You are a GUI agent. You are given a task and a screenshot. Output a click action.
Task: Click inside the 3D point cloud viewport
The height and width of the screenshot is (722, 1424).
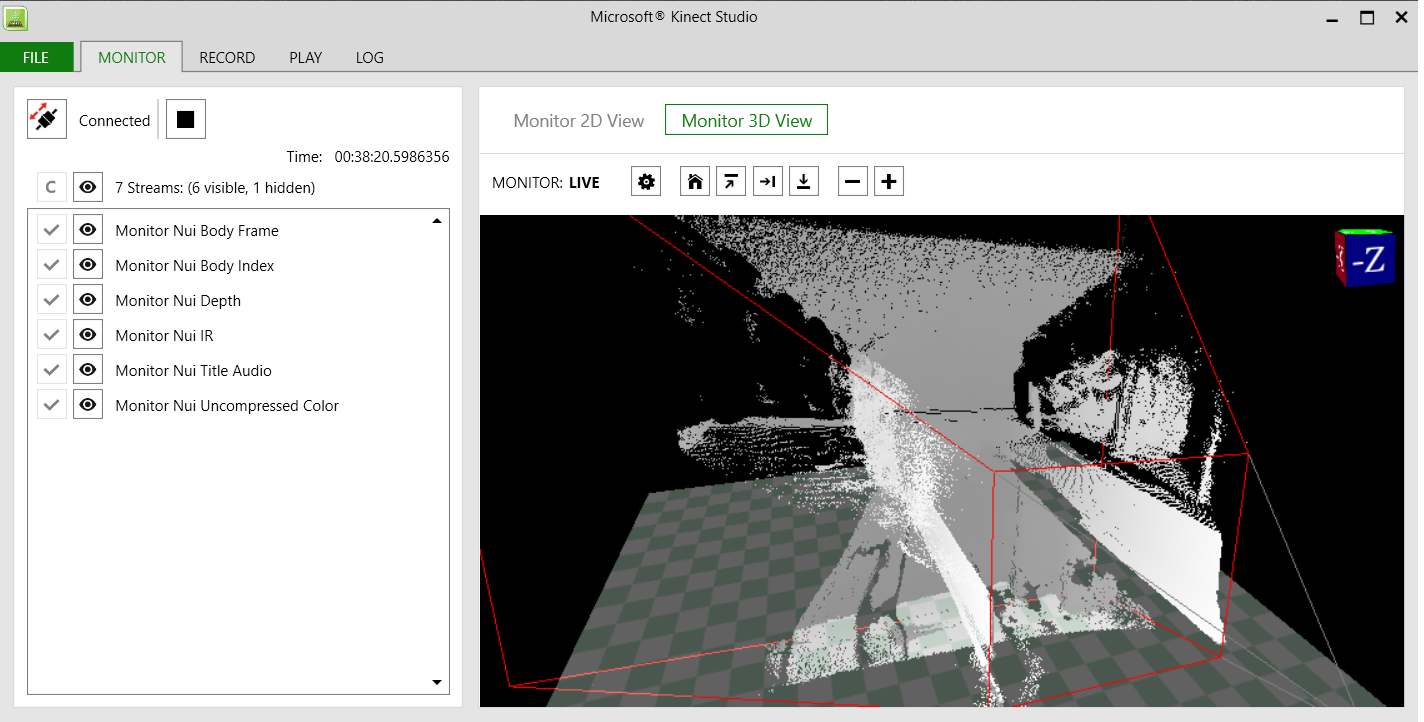(941, 460)
